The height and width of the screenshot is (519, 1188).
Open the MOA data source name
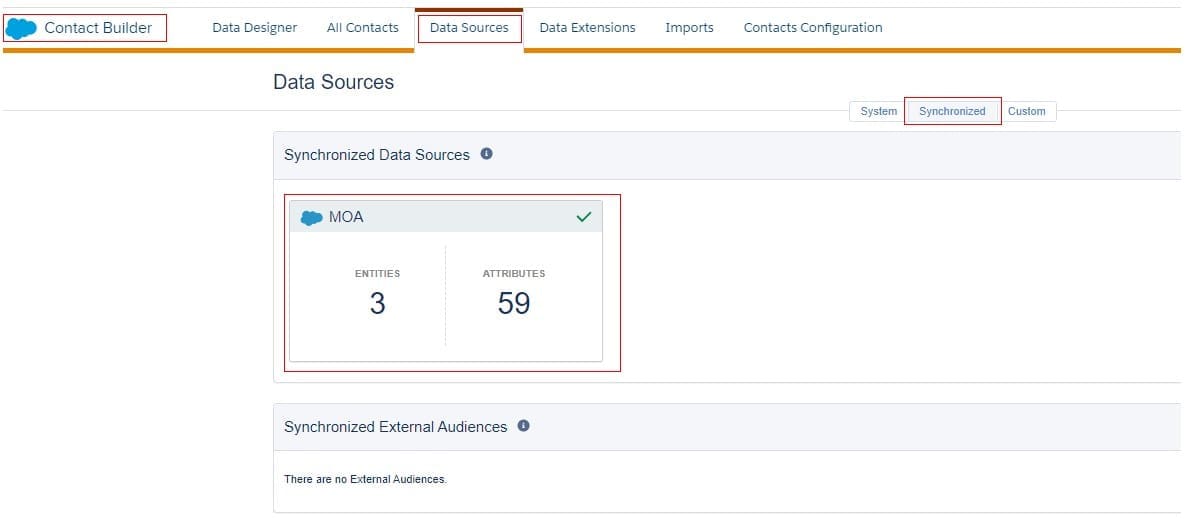click(x=346, y=217)
